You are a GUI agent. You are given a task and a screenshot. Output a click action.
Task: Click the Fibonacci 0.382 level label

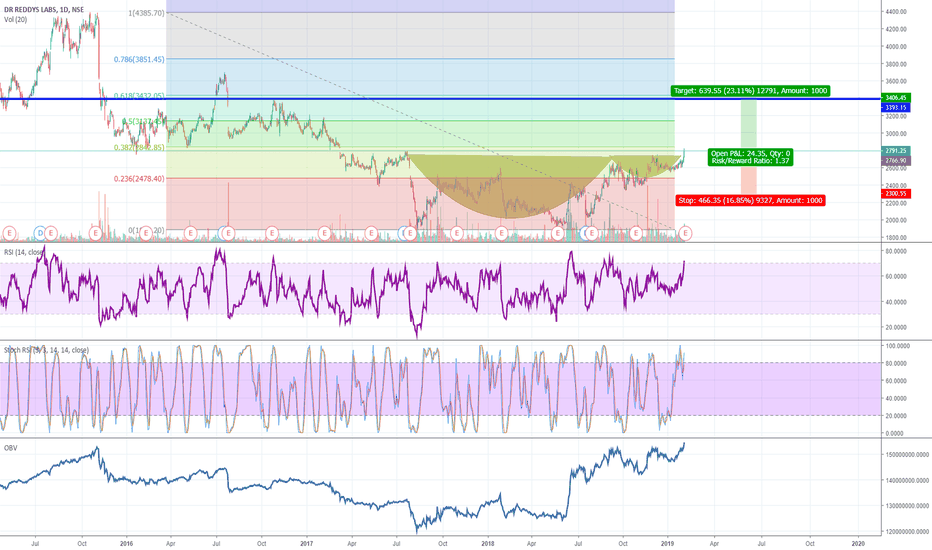139,147
